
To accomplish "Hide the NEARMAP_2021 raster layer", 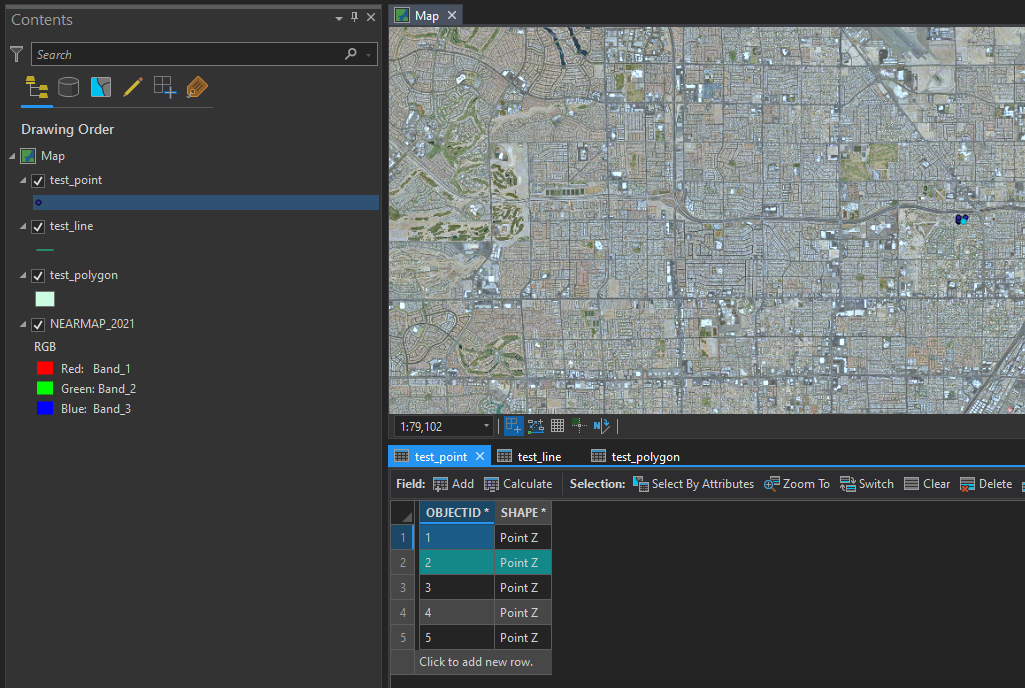I will pyautogui.click(x=37, y=324).
